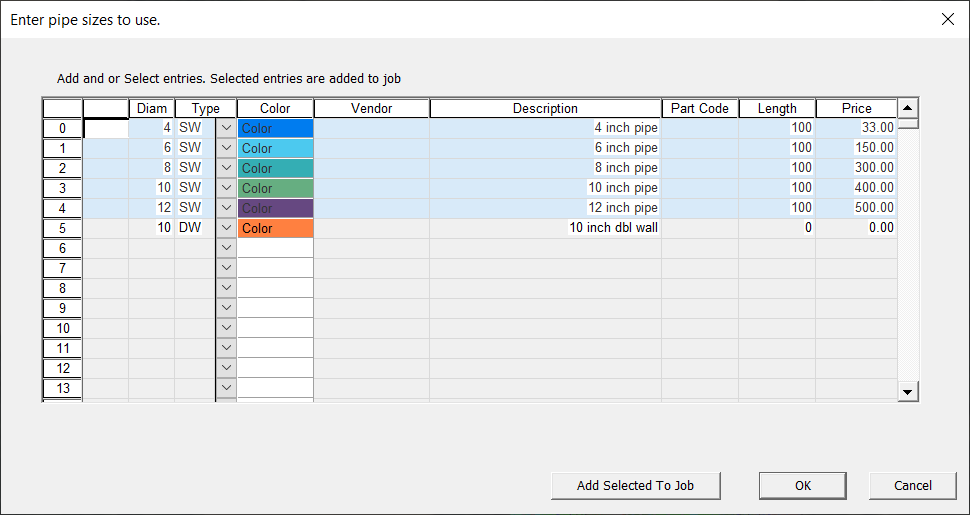Viewport: 970px width, 515px height.
Task: Click the Price column header
Action: [x=855, y=108]
